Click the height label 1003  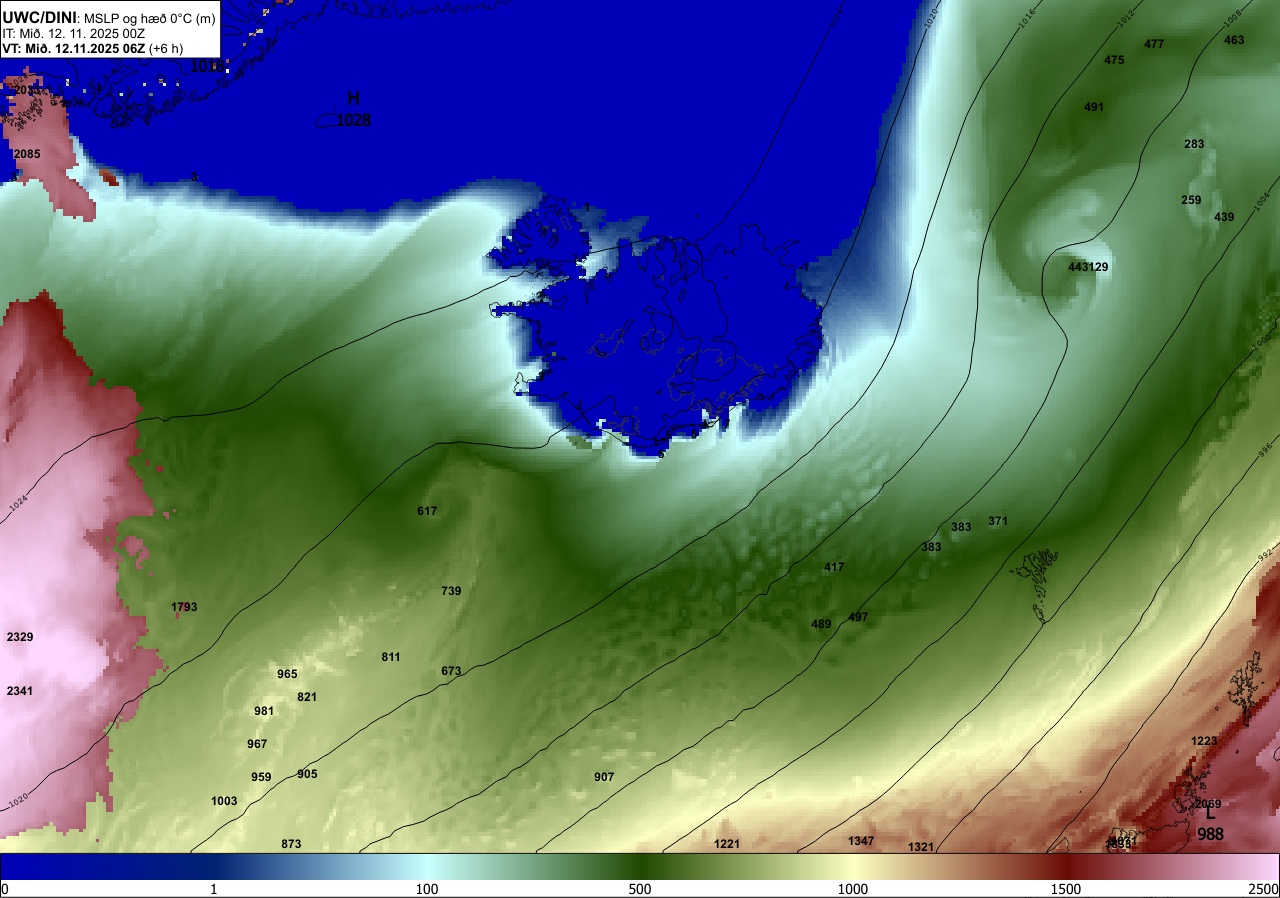[224, 801]
